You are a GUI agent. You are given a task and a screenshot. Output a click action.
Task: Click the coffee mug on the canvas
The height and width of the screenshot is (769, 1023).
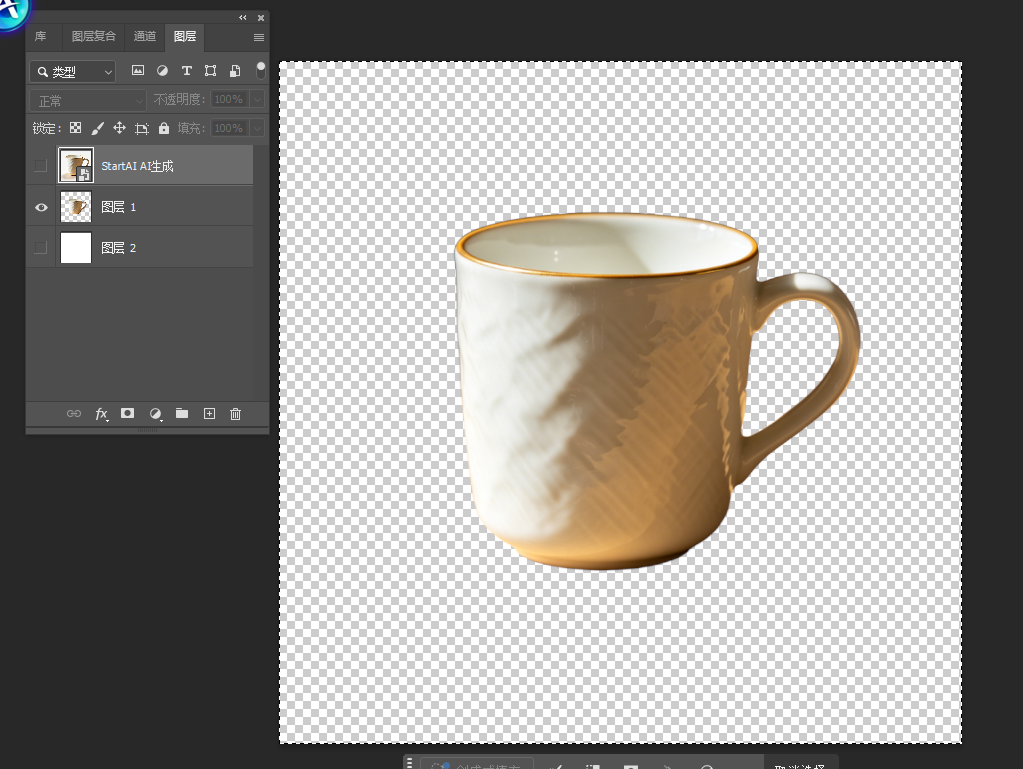pyautogui.click(x=657, y=391)
